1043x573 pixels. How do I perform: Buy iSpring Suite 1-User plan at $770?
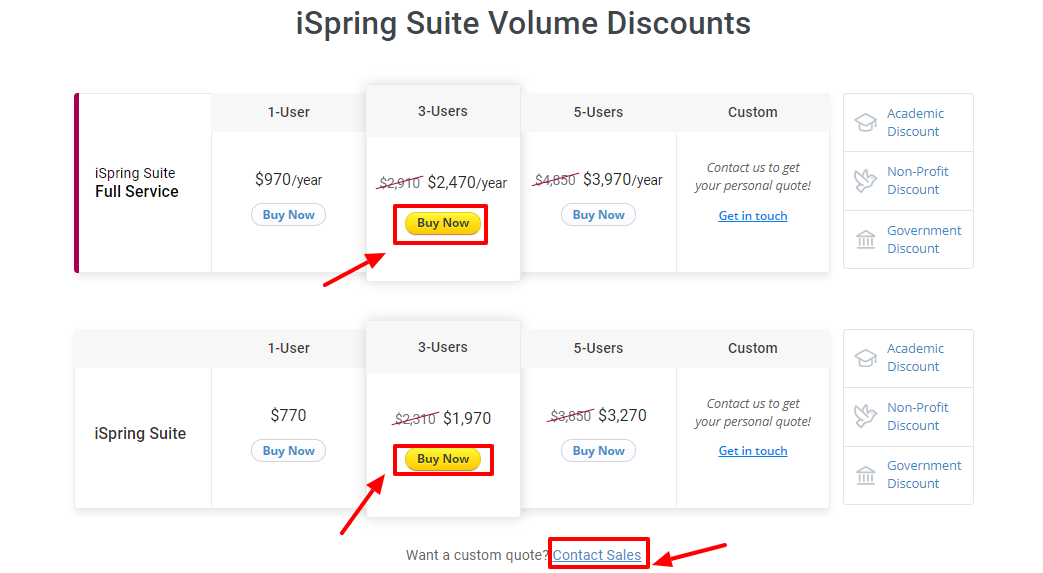pyautogui.click(x=288, y=451)
